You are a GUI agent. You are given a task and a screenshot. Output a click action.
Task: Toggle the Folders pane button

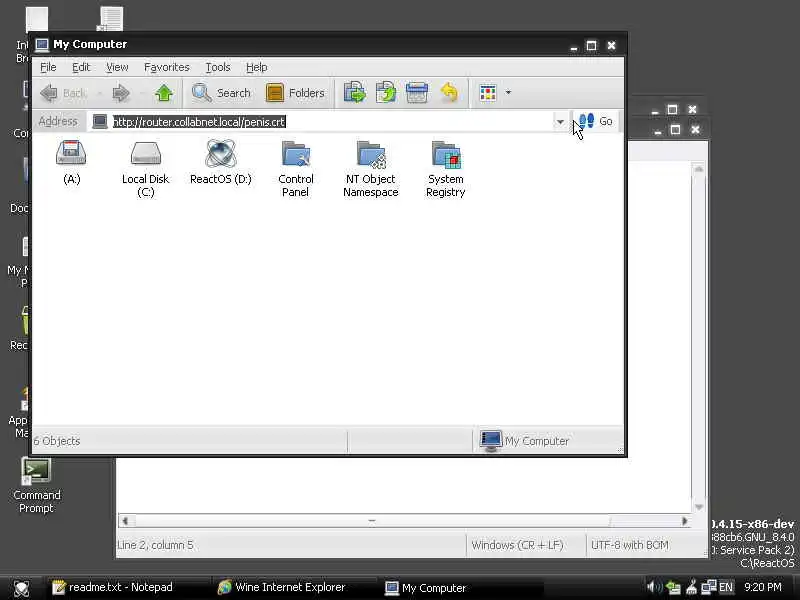(x=295, y=93)
